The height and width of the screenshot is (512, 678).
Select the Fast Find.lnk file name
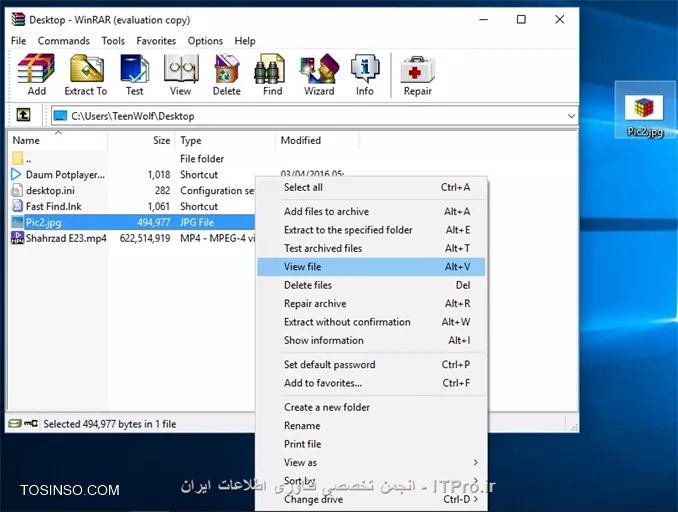pos(54,206)
